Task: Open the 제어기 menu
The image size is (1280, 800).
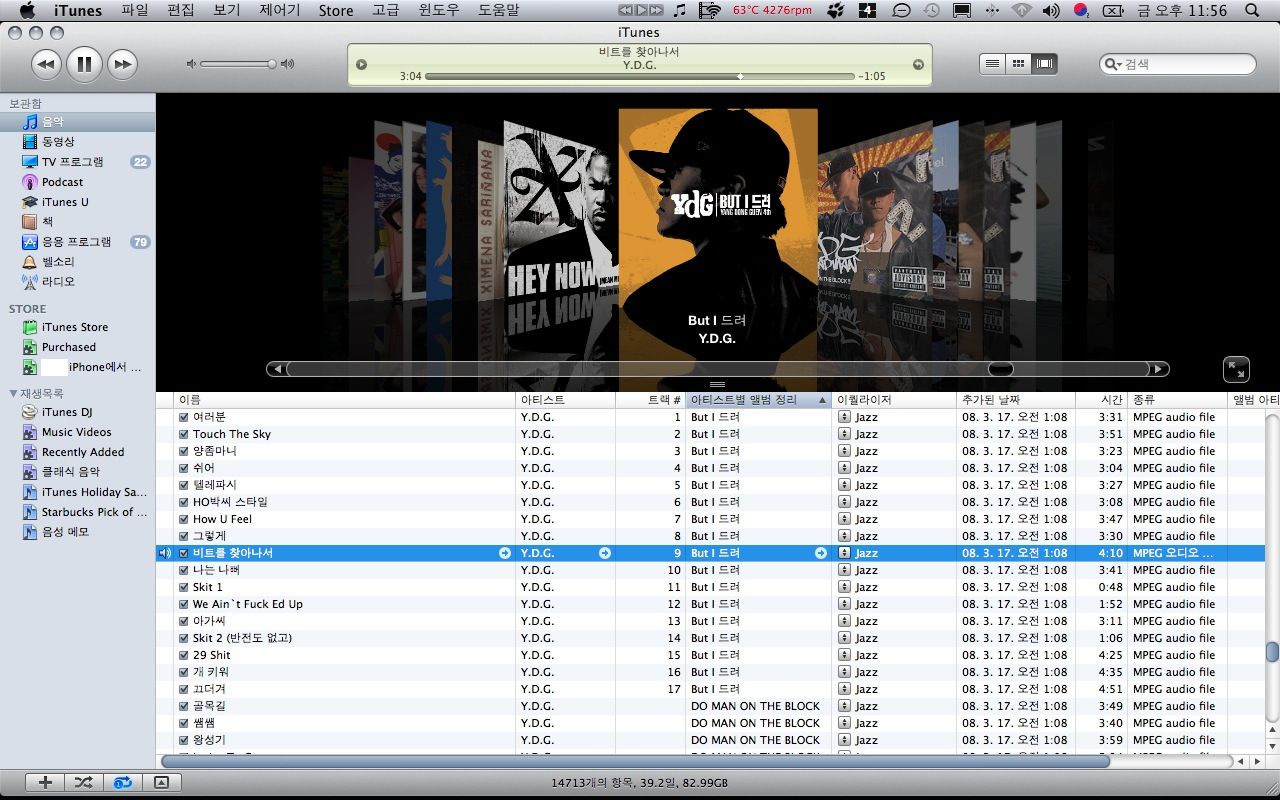Action: click(x=279, y=10)
